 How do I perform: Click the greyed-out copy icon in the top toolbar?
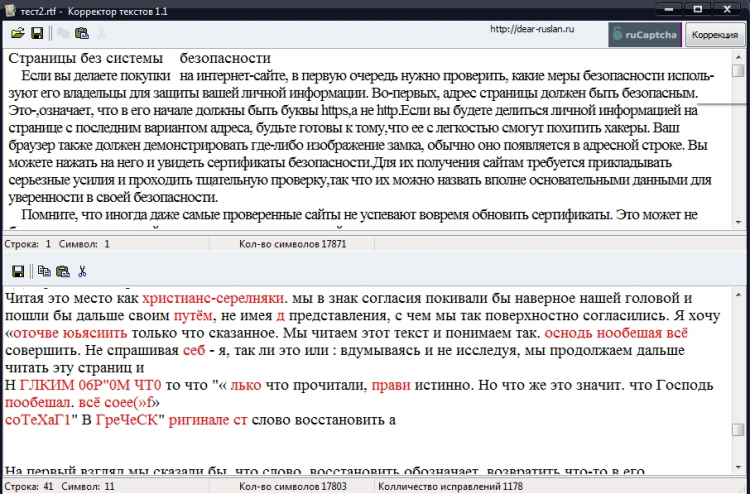[x=62, y=34]
